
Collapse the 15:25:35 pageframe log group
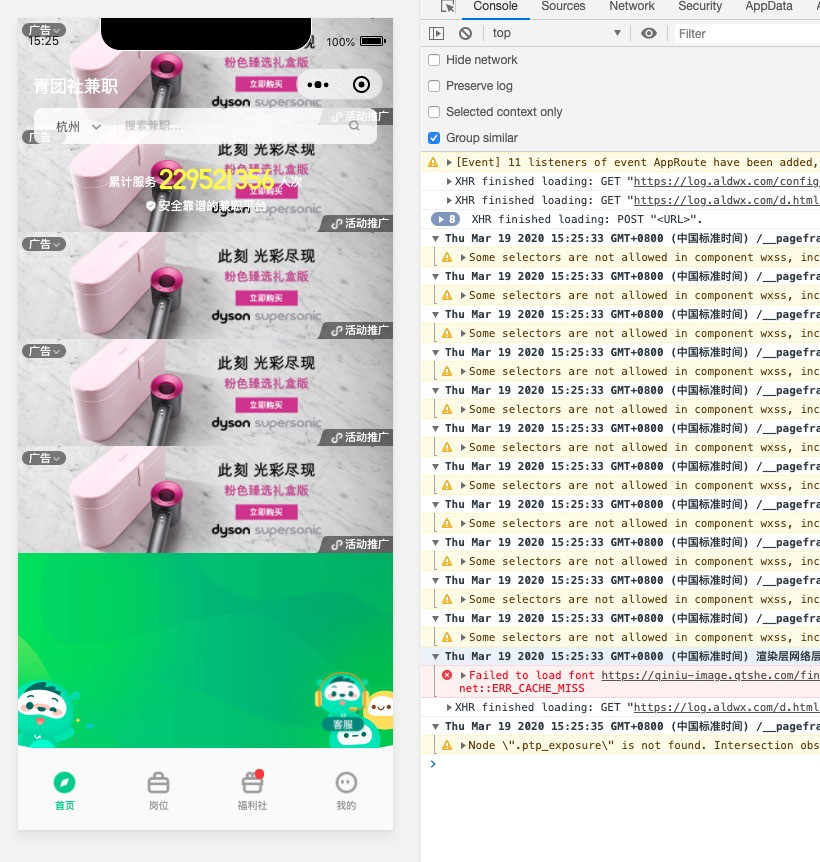[435, 727]
